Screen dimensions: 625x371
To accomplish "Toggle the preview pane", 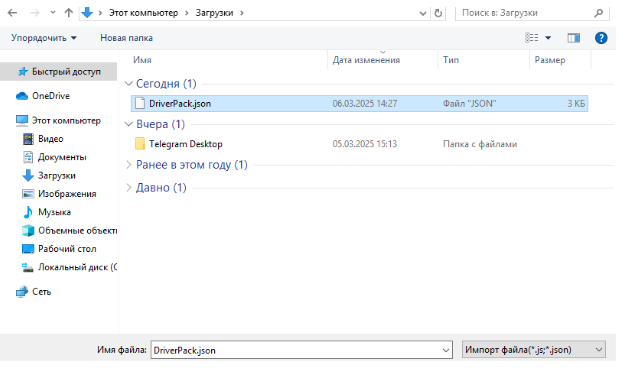I will click(x=574, y=38).
